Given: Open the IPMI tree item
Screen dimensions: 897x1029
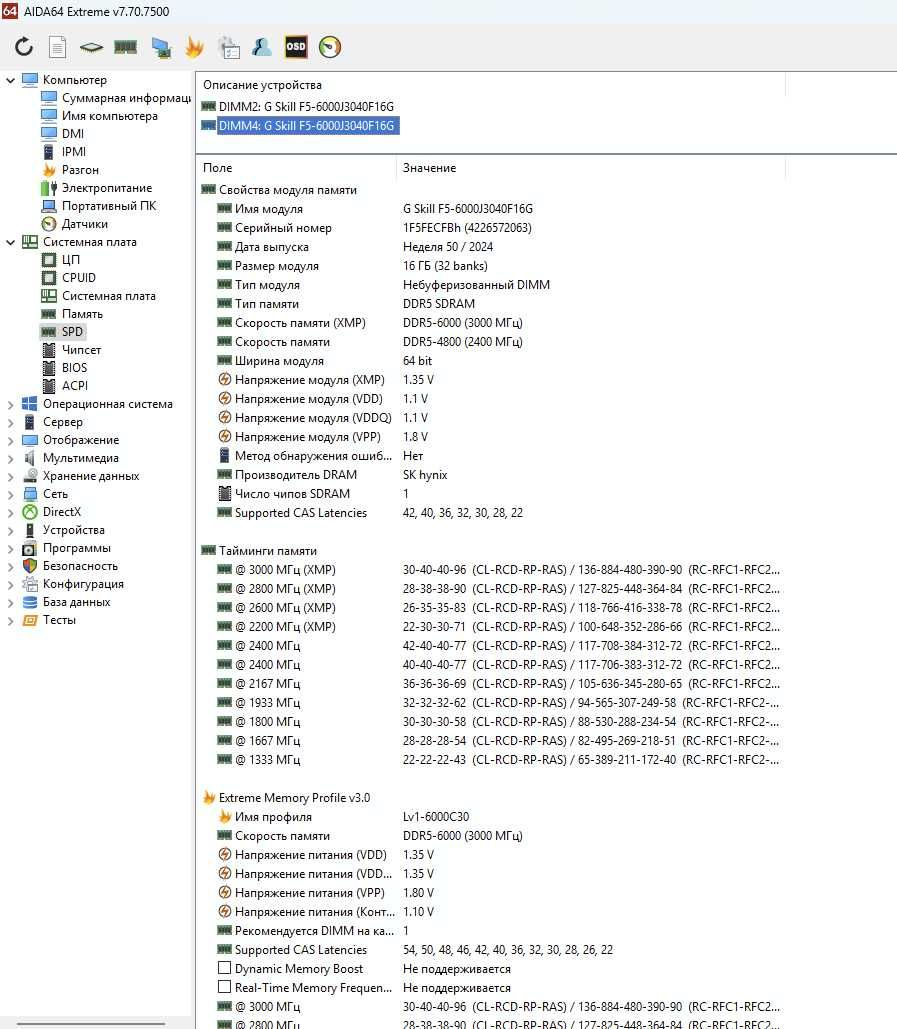Looking at the screenshot, I should (x=73, y=152).
